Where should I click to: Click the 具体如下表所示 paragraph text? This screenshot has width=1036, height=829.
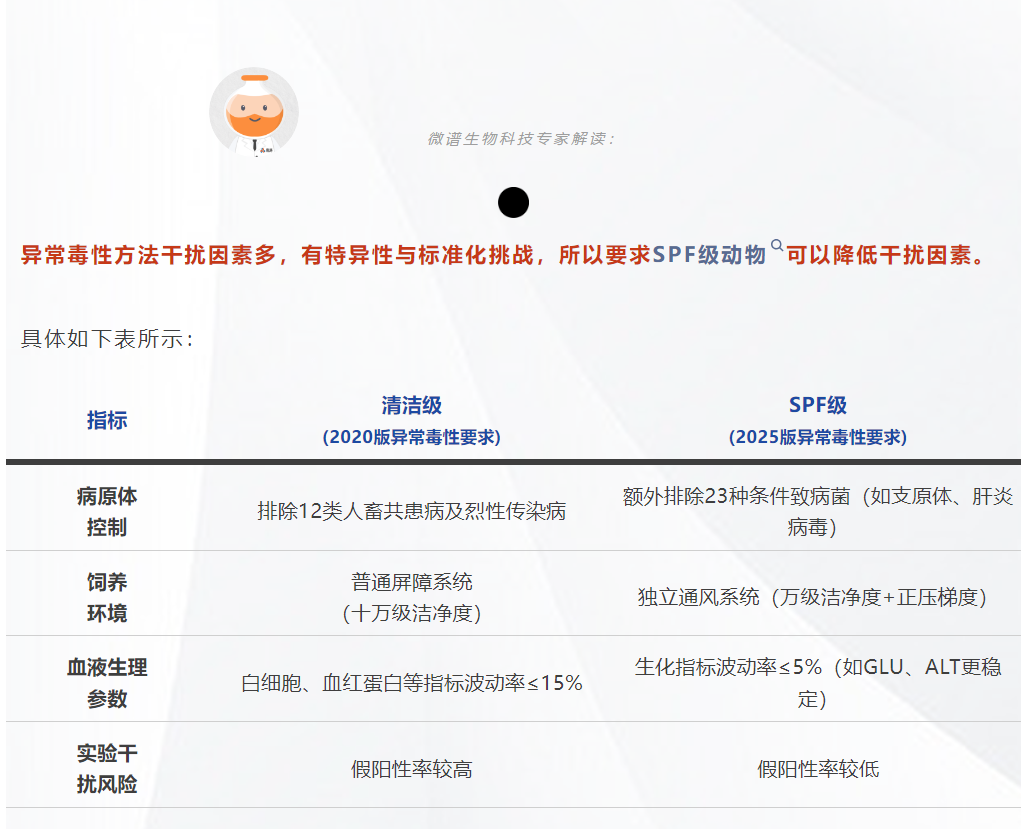[x=107, y=339]
